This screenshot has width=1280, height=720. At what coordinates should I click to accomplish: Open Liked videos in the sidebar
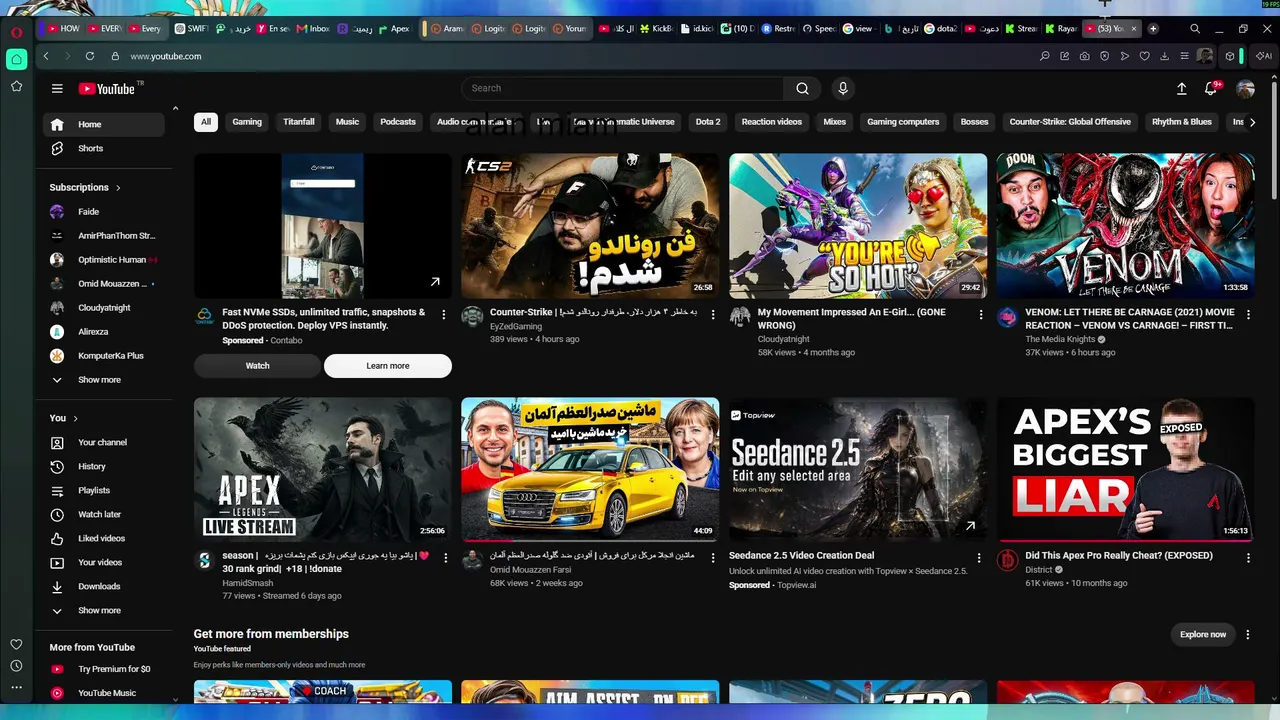104,538
